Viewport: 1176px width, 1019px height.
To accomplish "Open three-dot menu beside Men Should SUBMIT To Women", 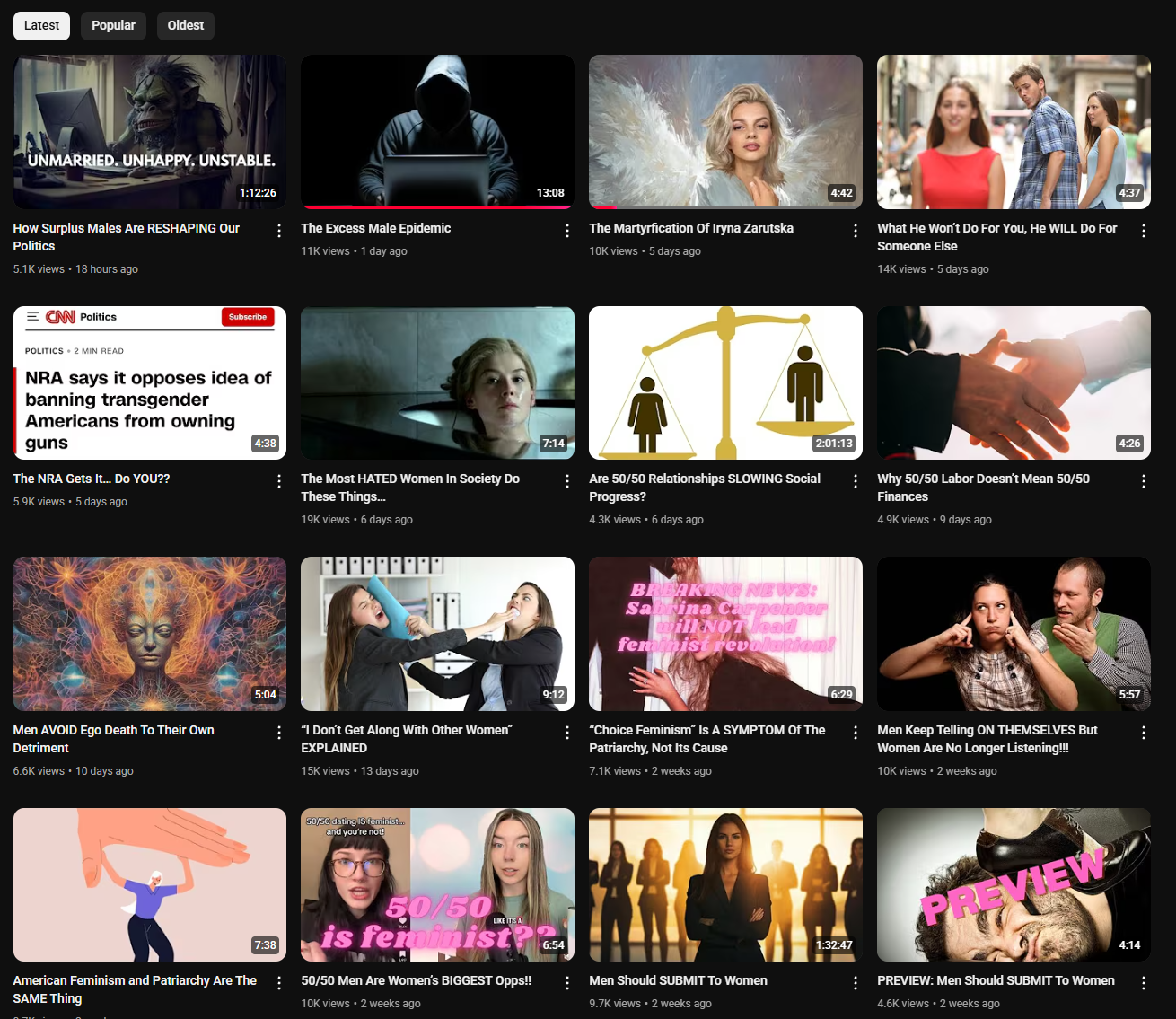I will click(x=856, y=983).
